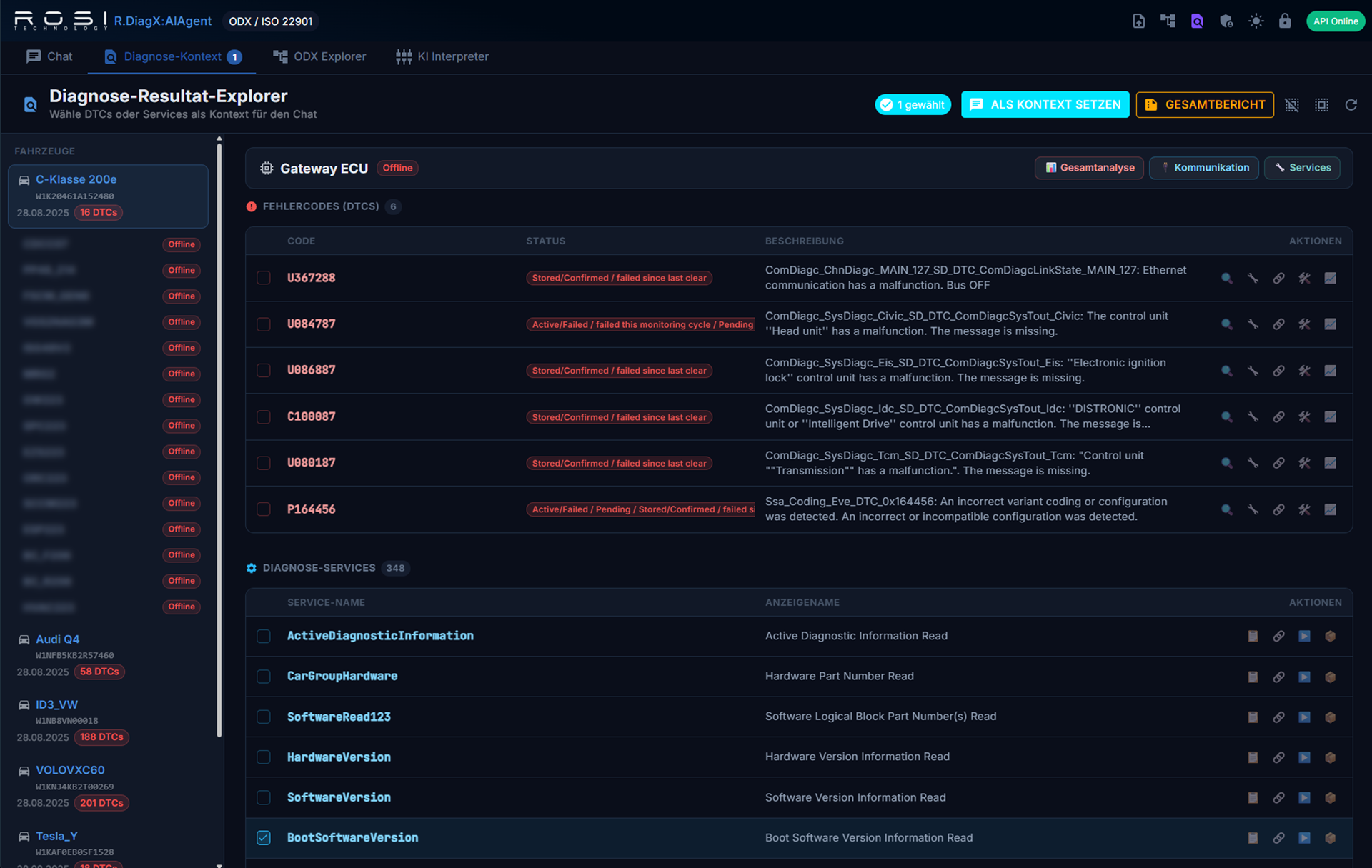This screenshot has height=868, width=1372.
Task: Open the ODX Explorer tab
Action: [x=319, y=56]
